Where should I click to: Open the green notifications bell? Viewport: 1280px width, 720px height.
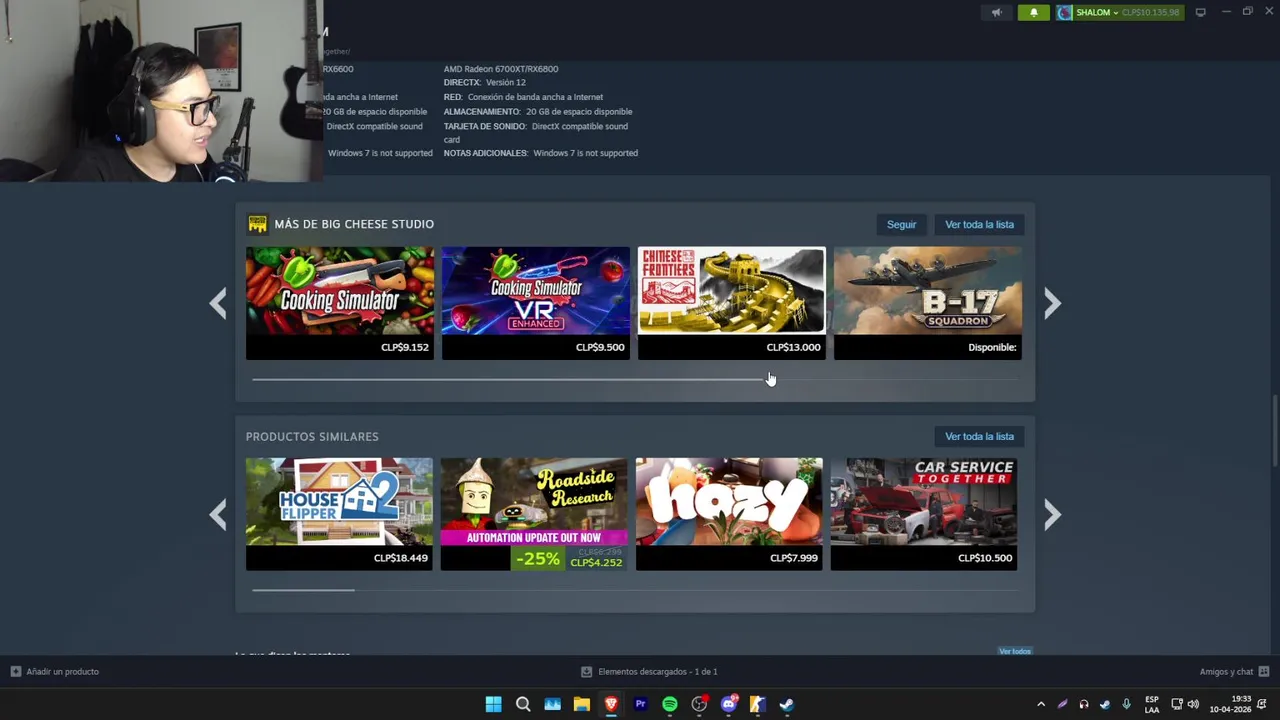[x=1033, y=12]
